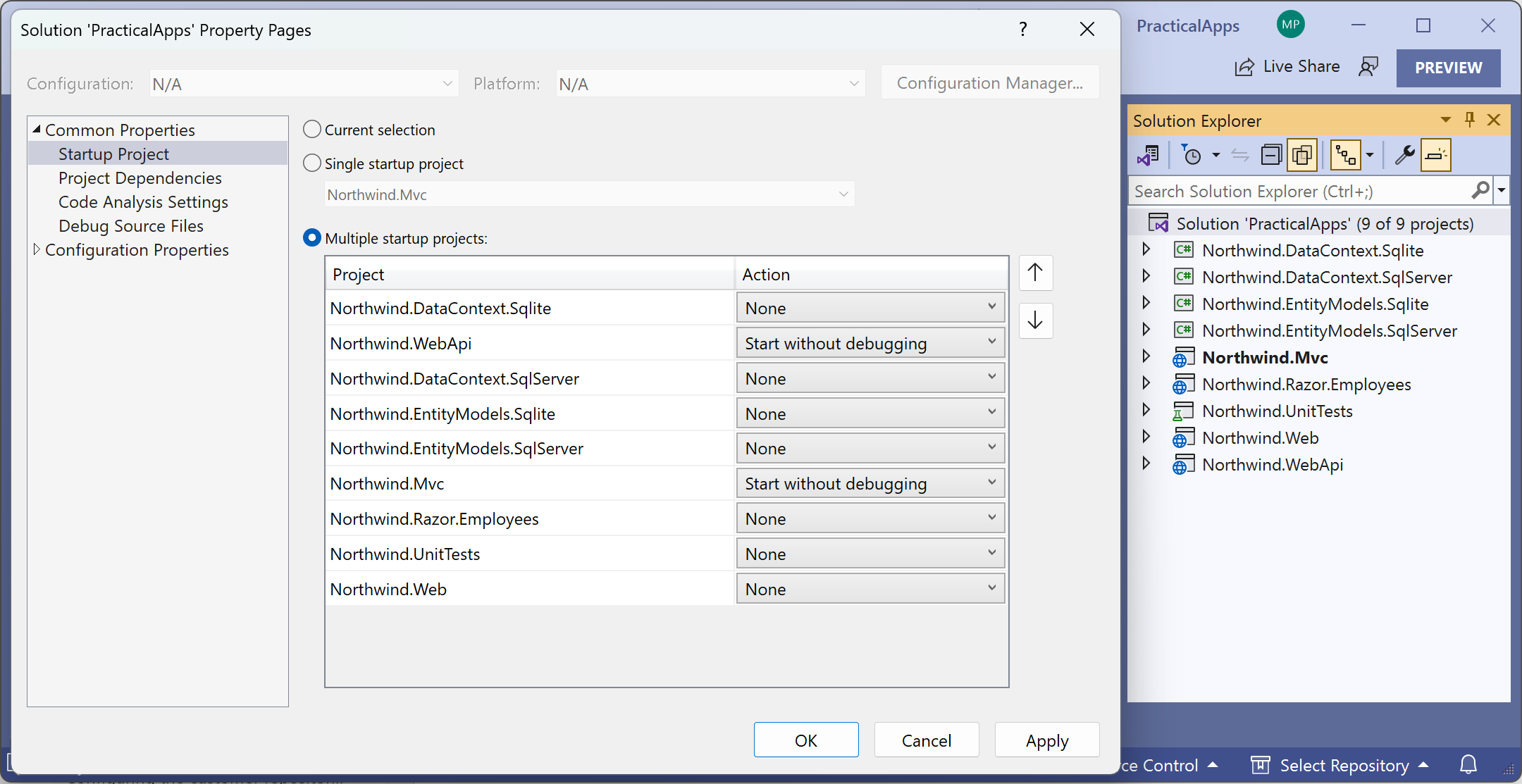The image size is (1522, 784).
Task: Toggle Switch Views icon in Solution Explorer
Action: click(1149, 155)
